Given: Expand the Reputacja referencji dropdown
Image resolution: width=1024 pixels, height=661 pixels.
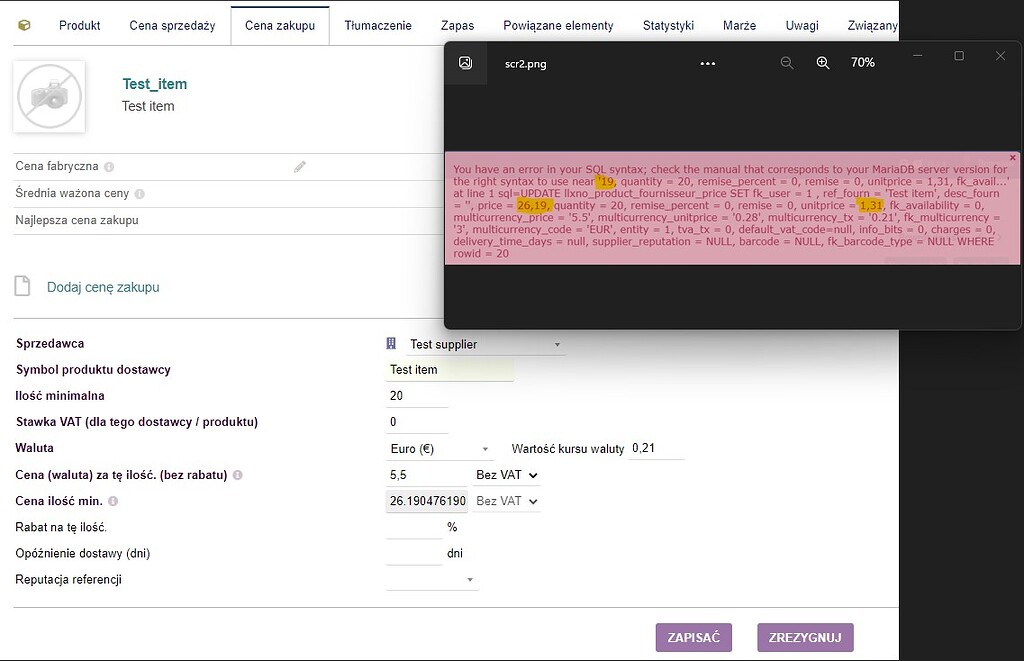Looking at the screenshot, I should [x=432, y=579].
